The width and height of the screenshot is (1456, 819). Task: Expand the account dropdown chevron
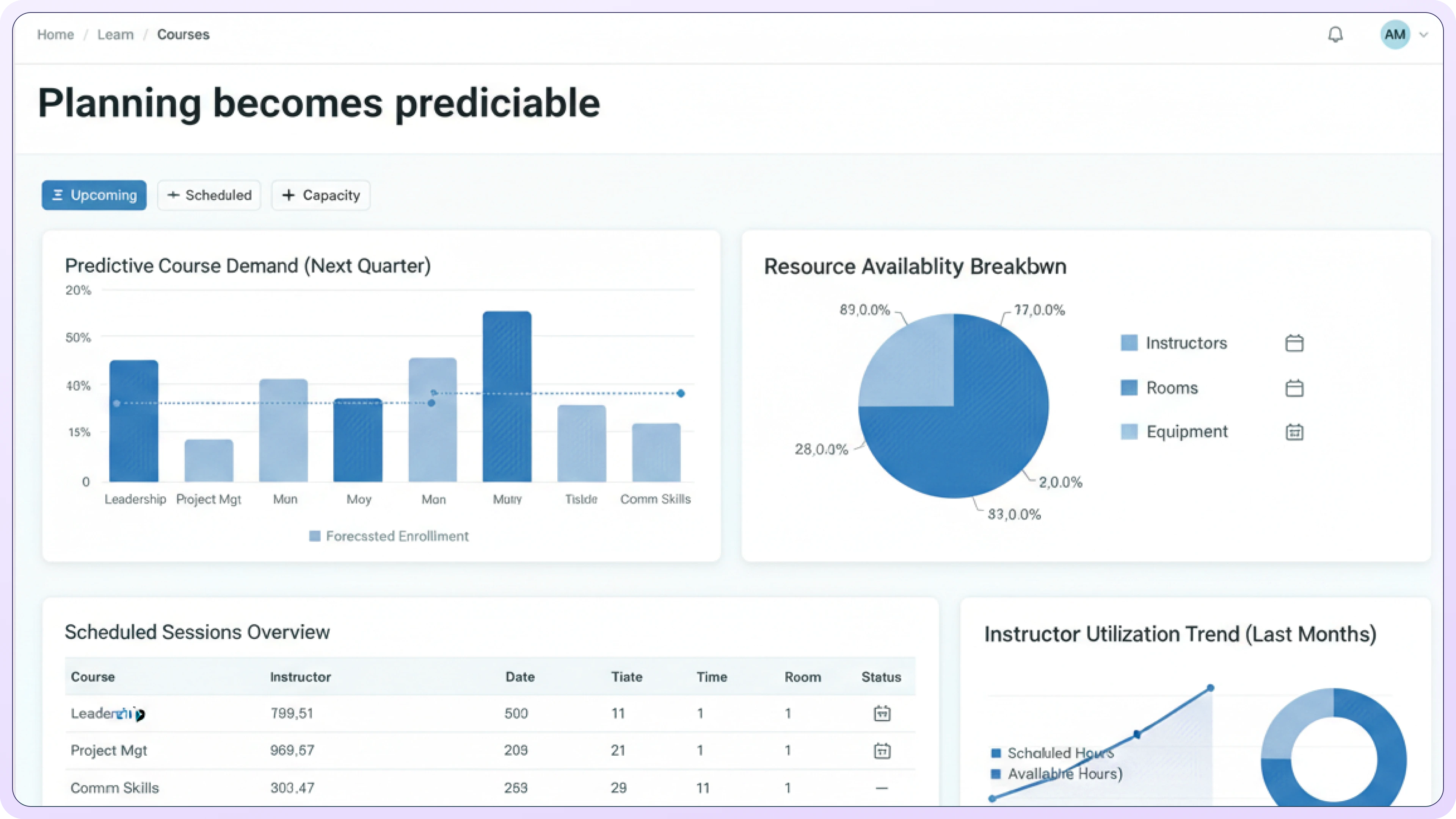coord(1424,35)
